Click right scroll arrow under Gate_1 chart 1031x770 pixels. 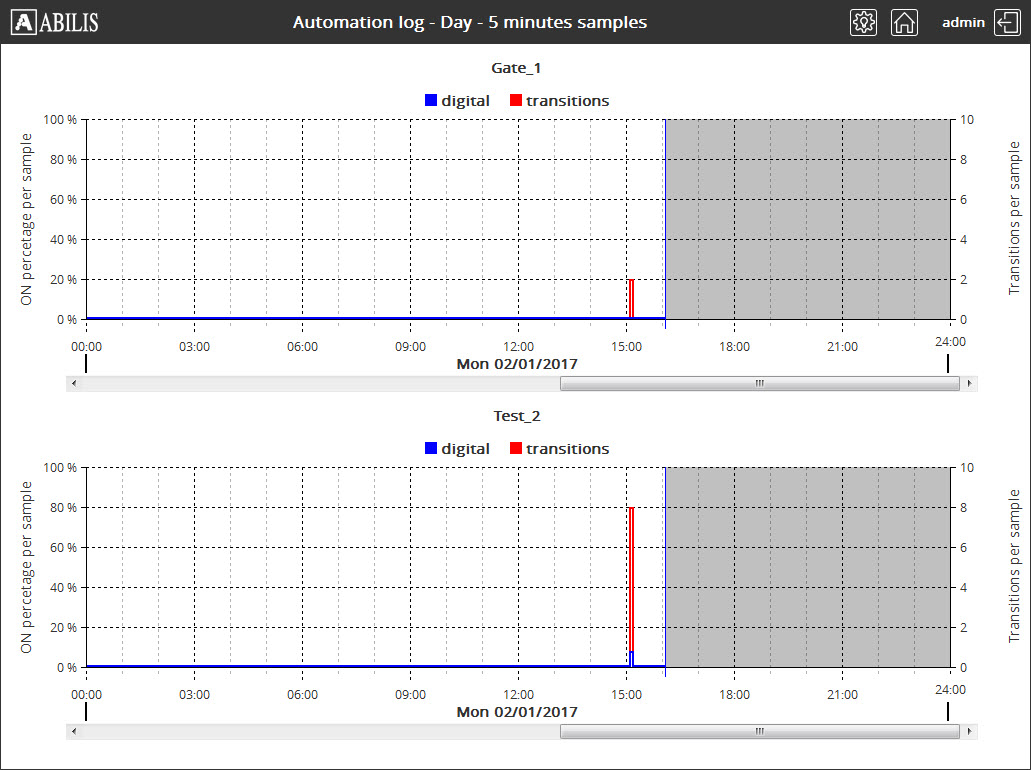click(968, 383)
